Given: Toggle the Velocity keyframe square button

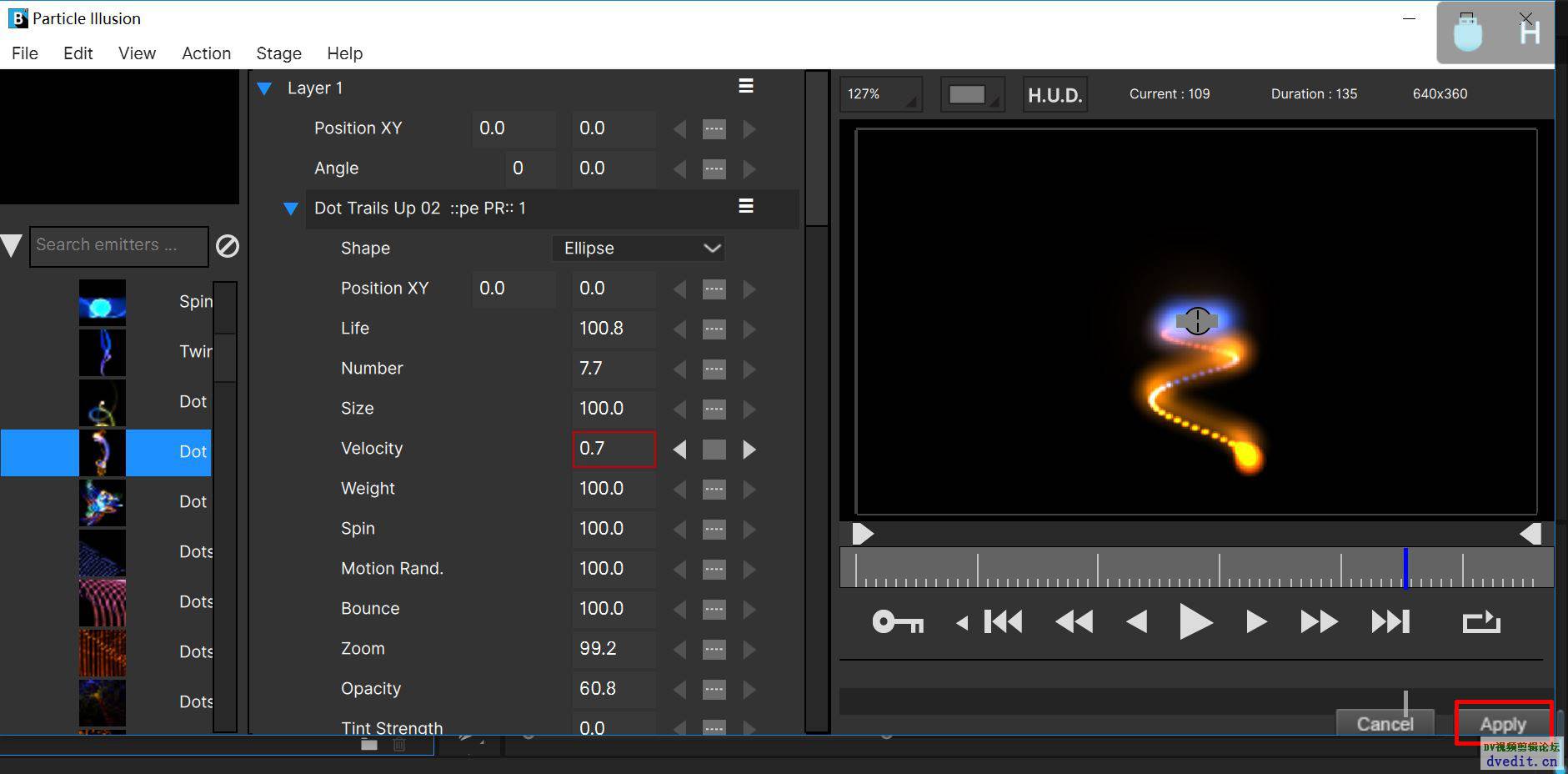Looking at the screenshot, I should click(714, 450).
